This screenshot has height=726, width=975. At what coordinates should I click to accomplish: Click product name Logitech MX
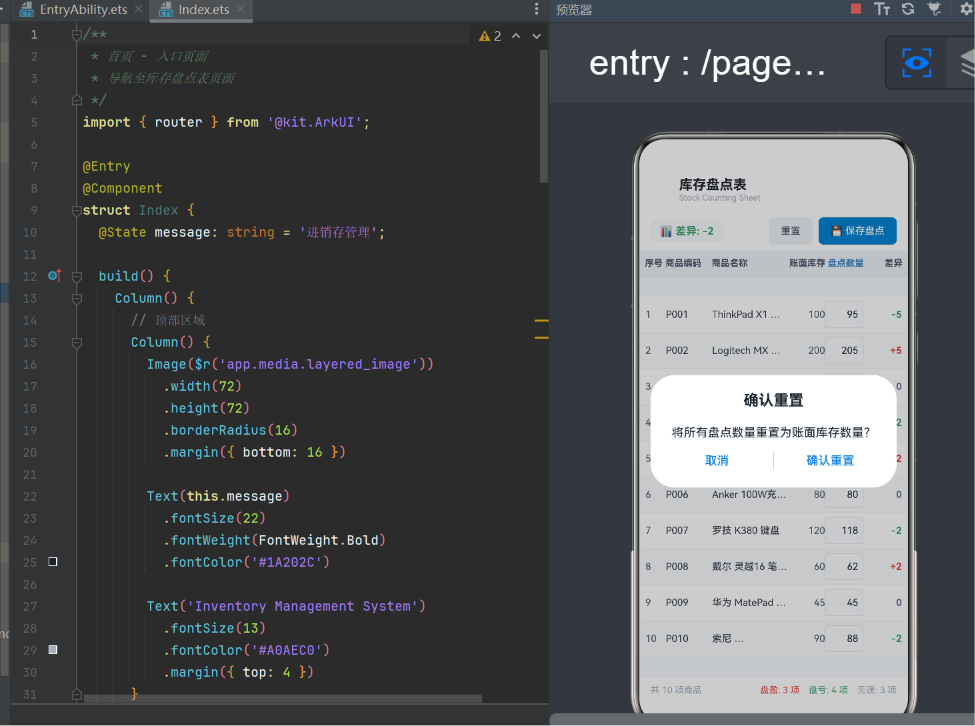(x=746, y=351)
